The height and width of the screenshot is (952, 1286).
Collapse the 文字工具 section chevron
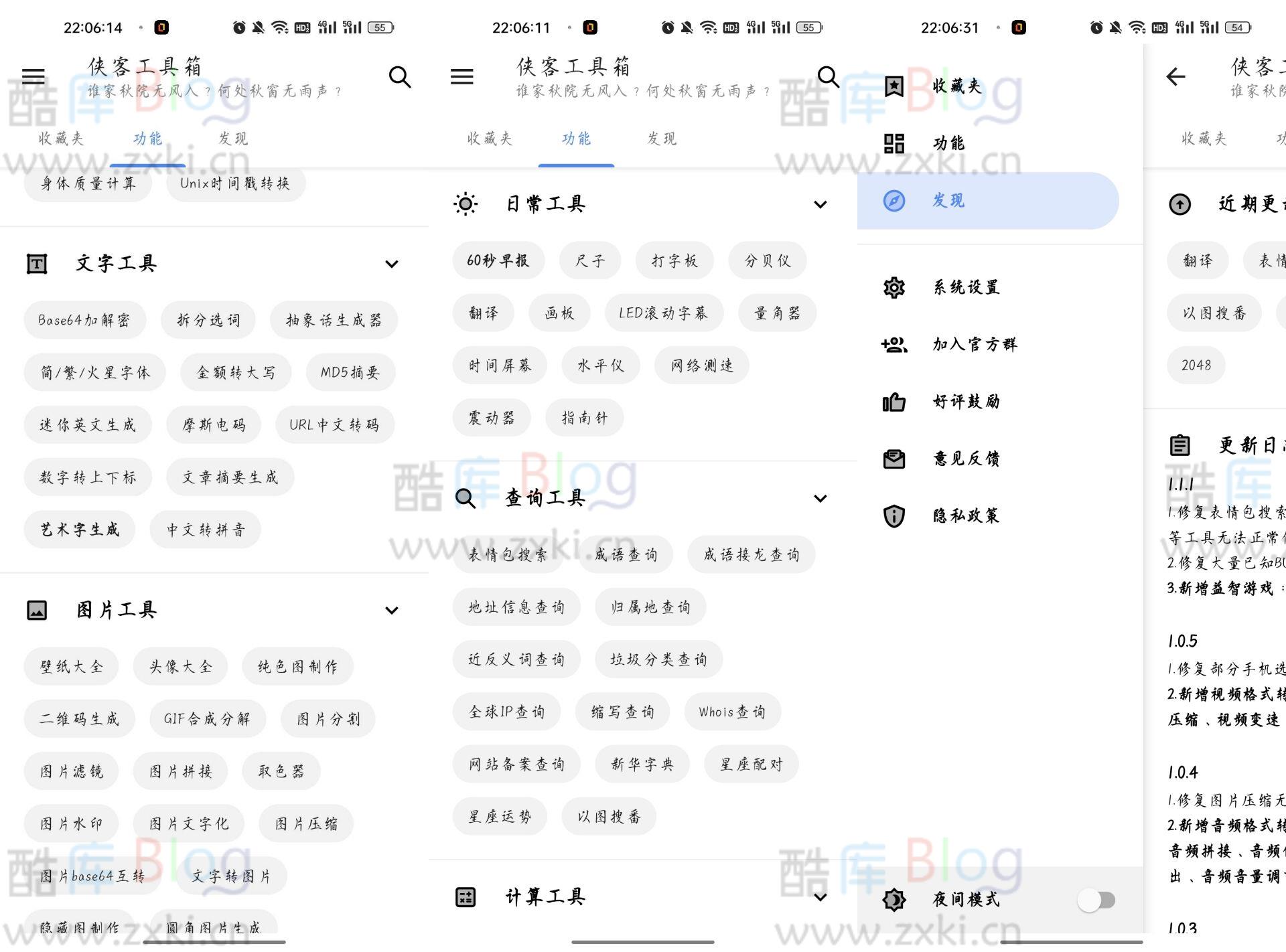tap(392, 264)
